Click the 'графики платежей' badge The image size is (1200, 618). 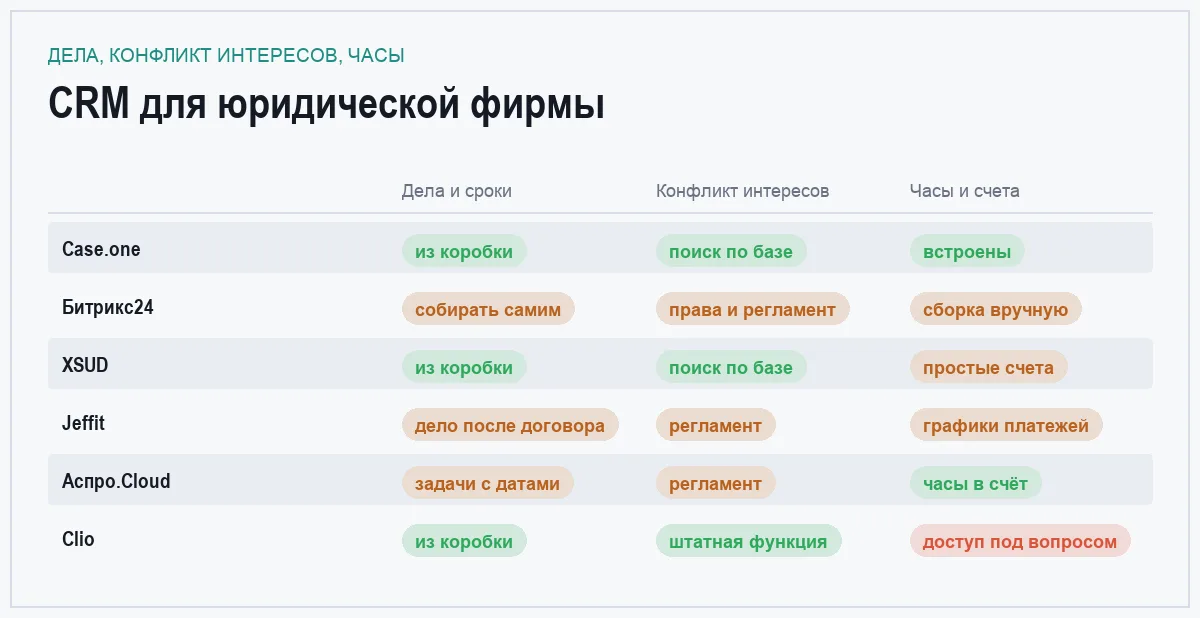[1006, 425]
